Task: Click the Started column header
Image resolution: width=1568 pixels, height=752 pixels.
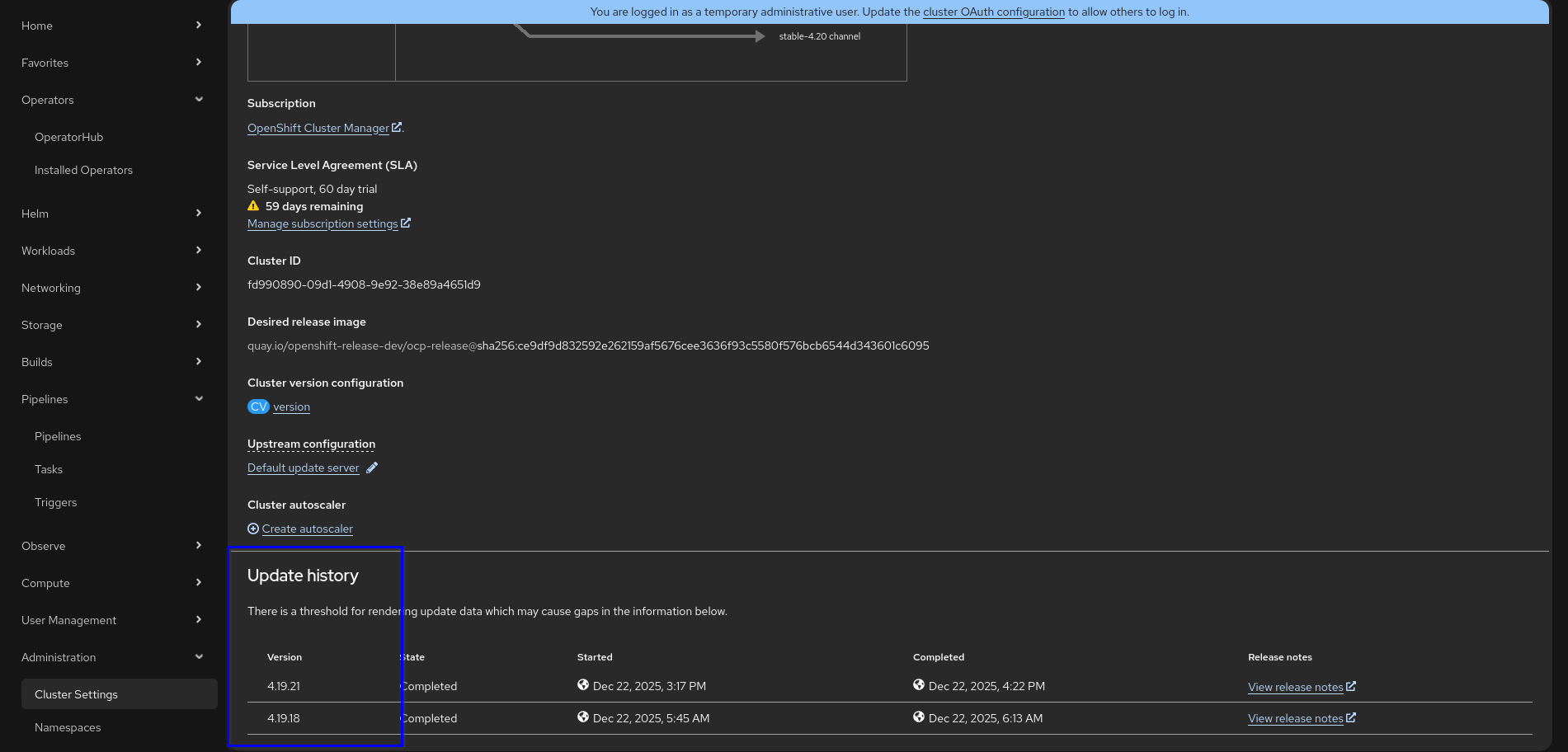Action: coord(595,657)
